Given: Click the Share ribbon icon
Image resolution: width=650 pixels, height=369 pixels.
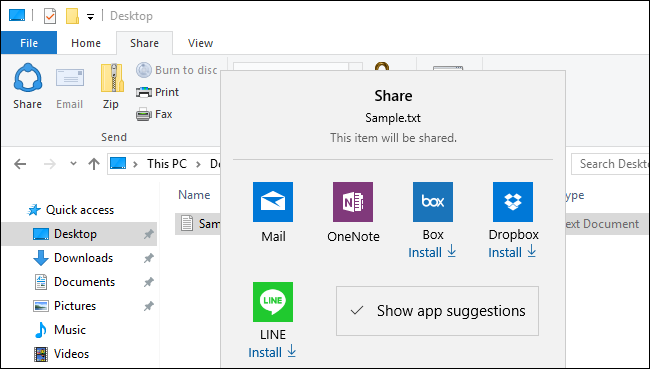Looking at the screenshot, I should [x=27, y=86].
